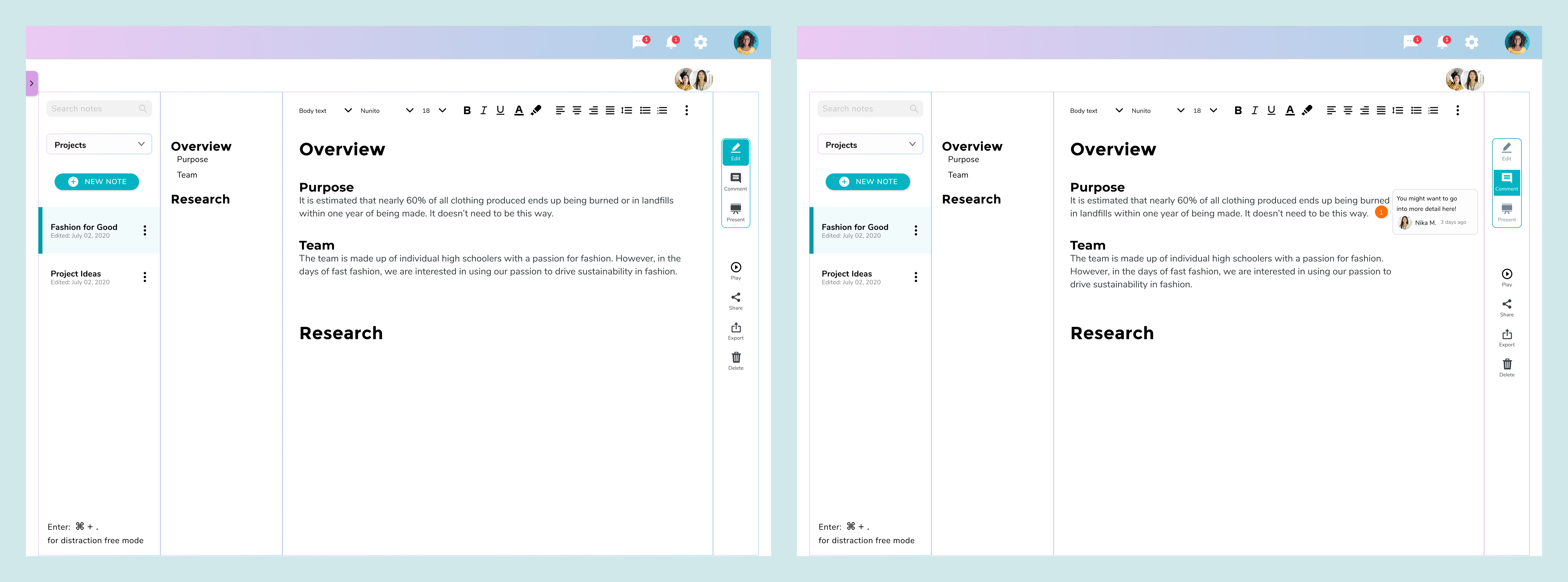Image resolution: width=1568 pixels, height=582 pixels.
Task: Justify text in left screen toolbar
Action: pyautogui.click(x=610, y=110)
